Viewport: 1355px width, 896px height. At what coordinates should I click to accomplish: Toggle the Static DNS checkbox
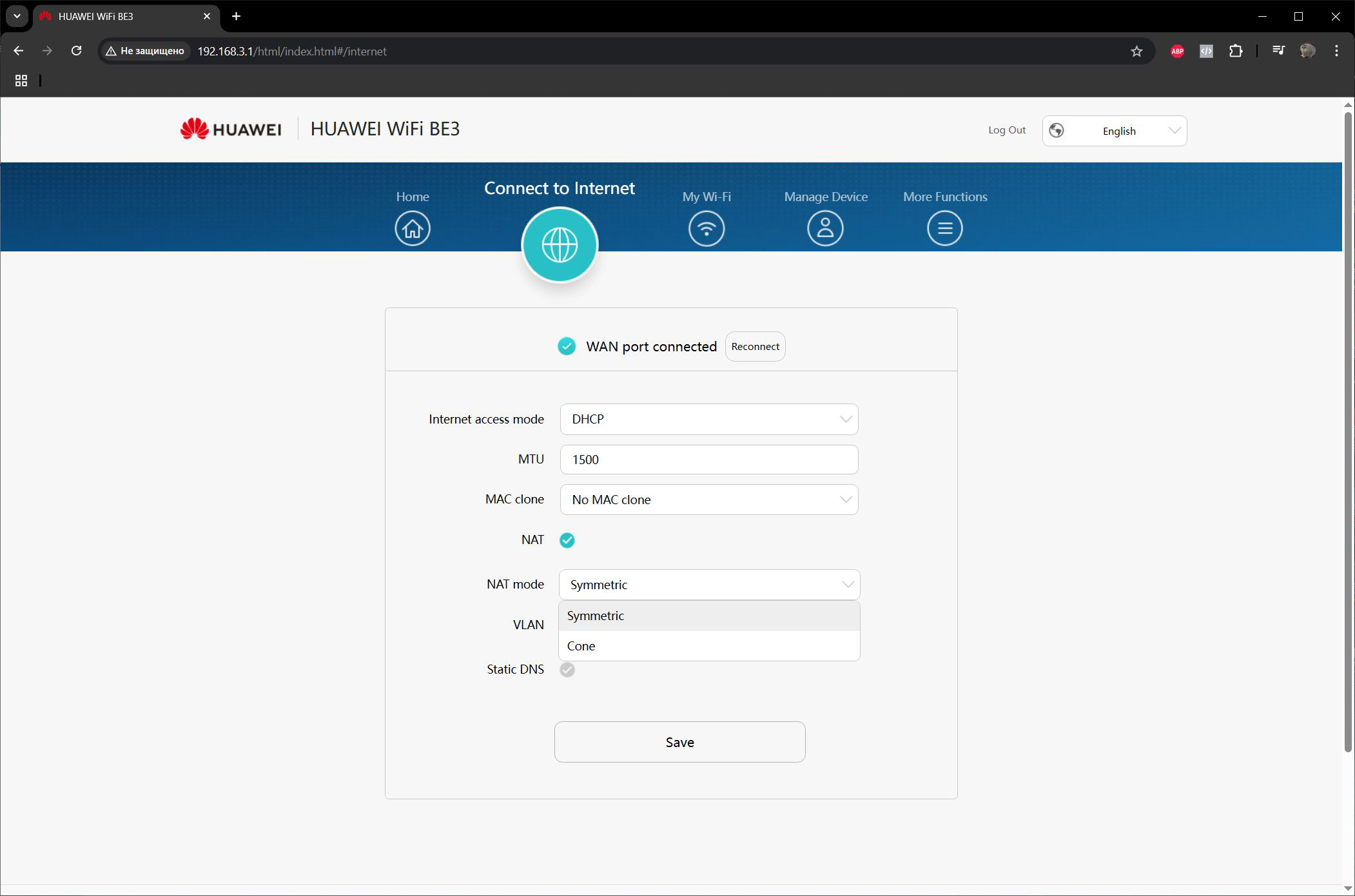tap(567, 670)
